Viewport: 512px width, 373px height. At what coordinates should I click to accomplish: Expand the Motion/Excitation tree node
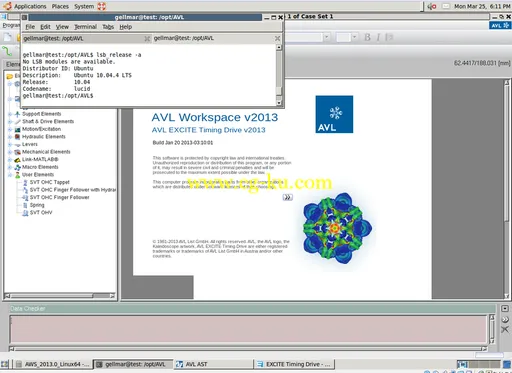click(x=10, y=129)
